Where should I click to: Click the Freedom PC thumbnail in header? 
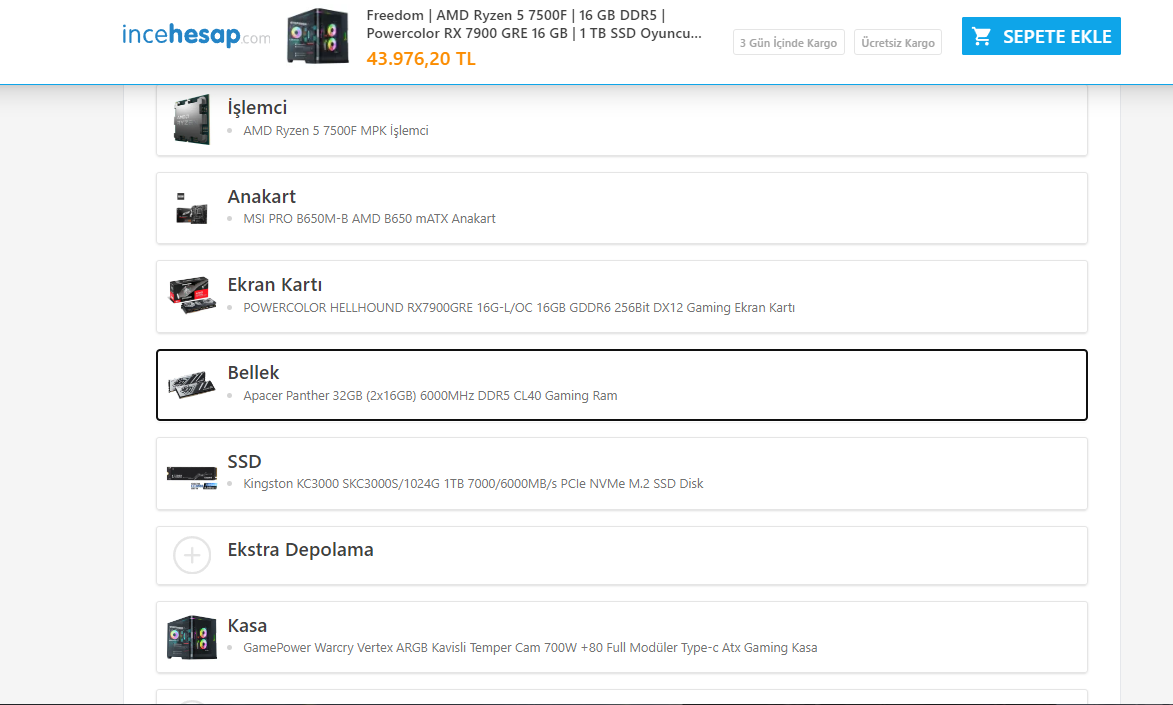click(x=319, y=36)
